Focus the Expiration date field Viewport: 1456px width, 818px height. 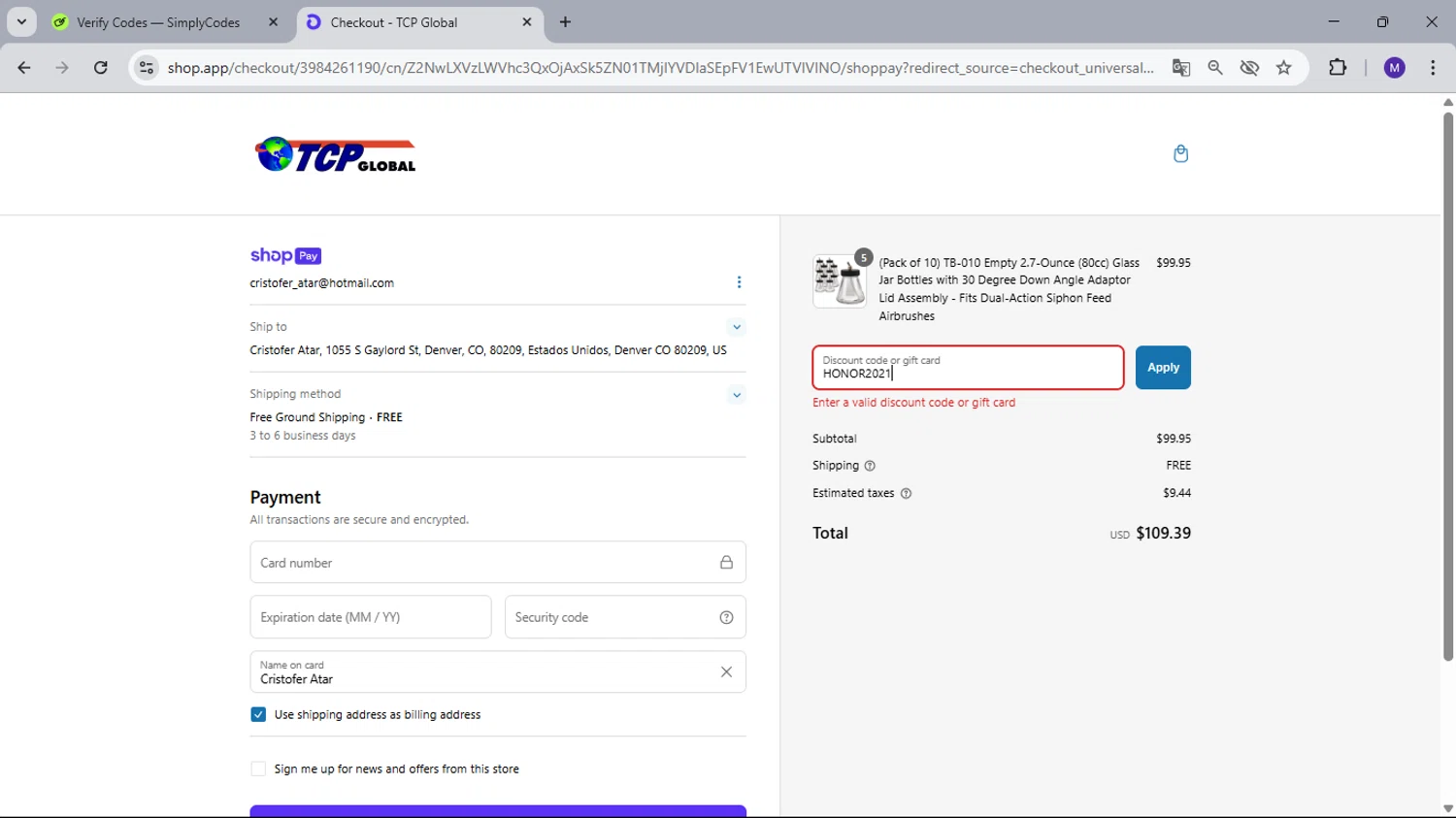(x=371, y=617)
